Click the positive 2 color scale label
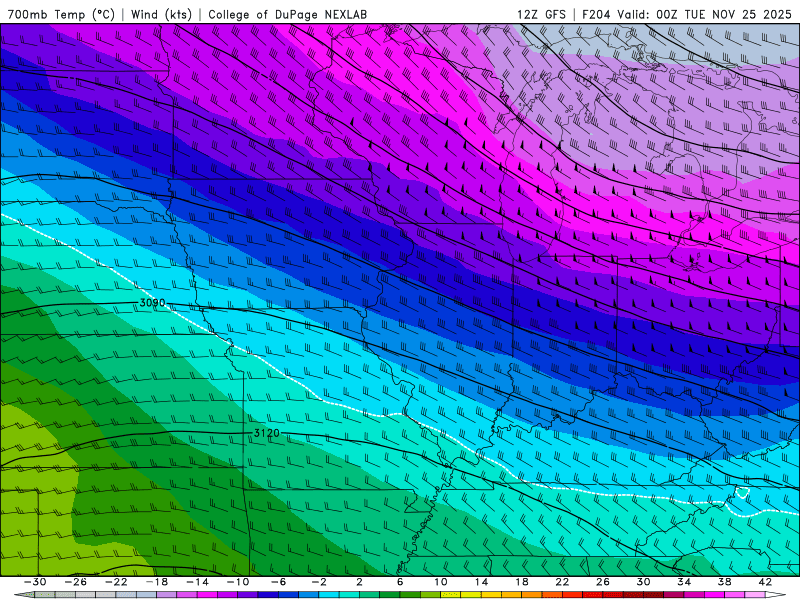The image size is (800, 600). [x=360, y=582]
